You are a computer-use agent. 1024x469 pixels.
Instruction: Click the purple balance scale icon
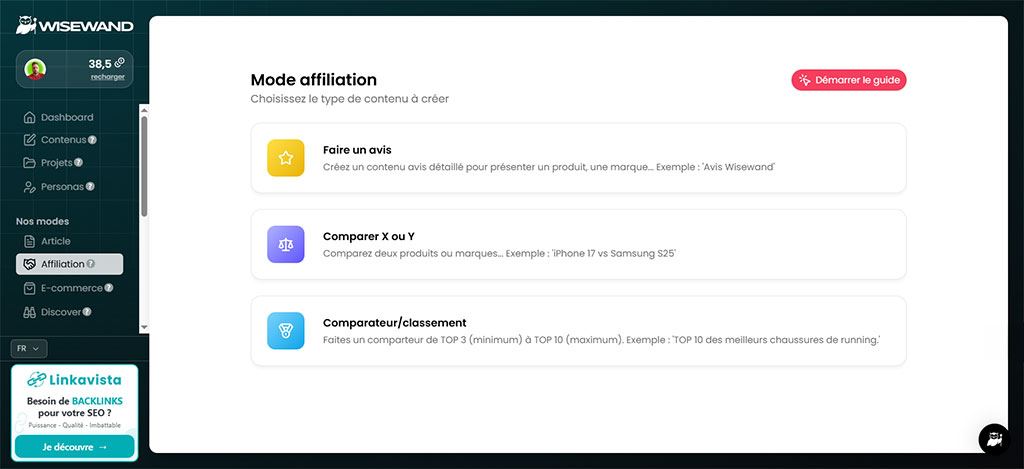click(285, 244)
